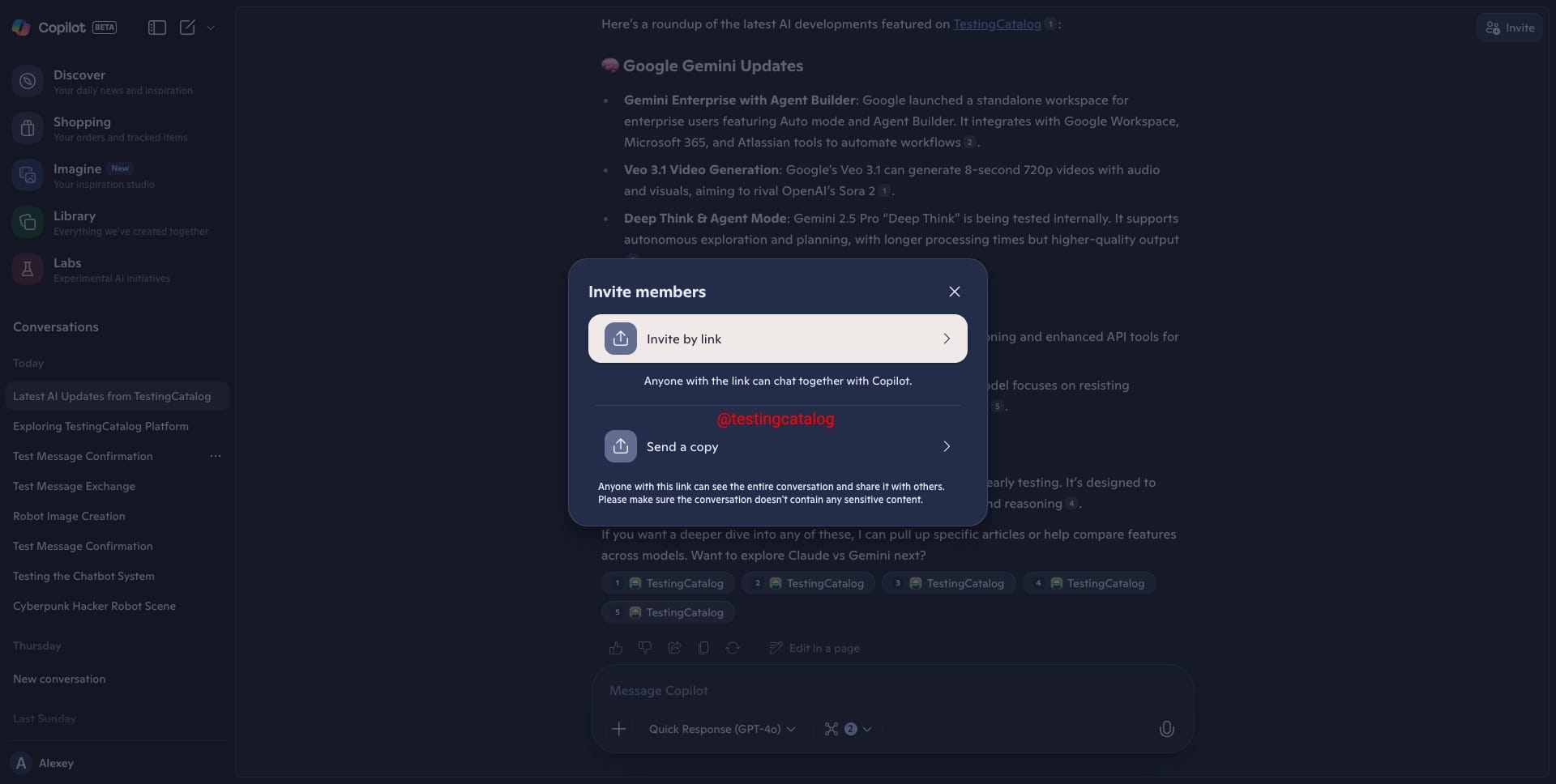Open Alexey account profile
The width and height of the screenshot is (1556, 784).
pyautogui.click(x=42, y=763)
